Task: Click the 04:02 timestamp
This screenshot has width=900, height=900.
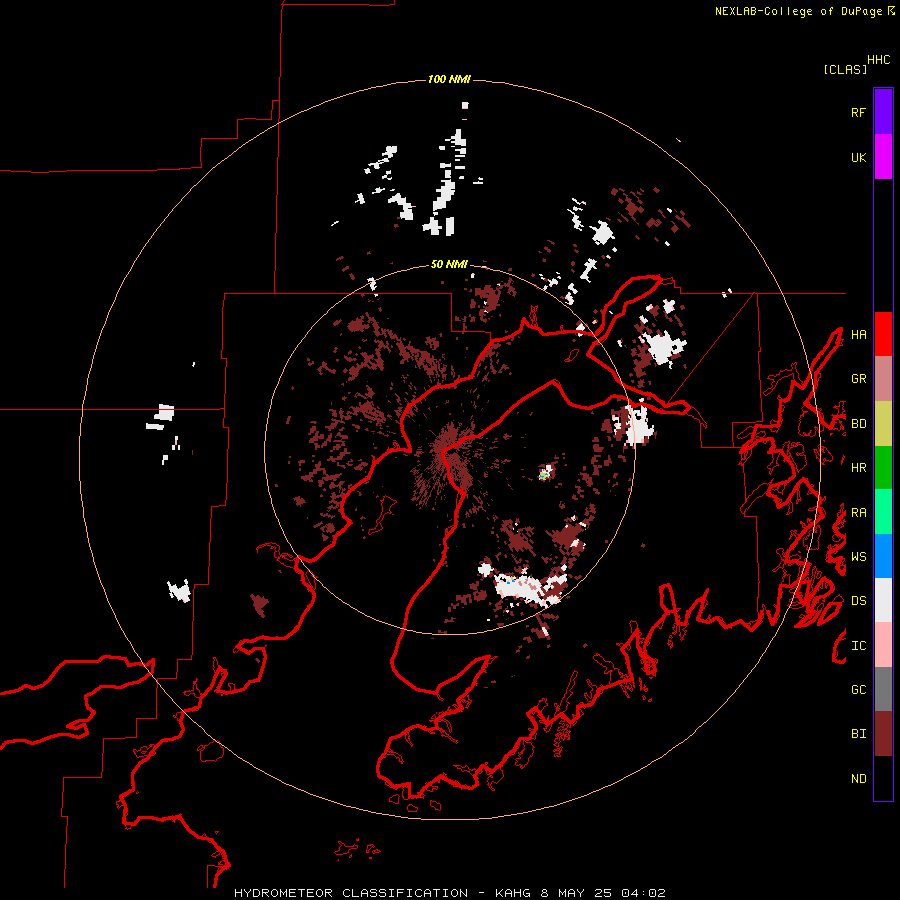Action: [x=643, y=893]
